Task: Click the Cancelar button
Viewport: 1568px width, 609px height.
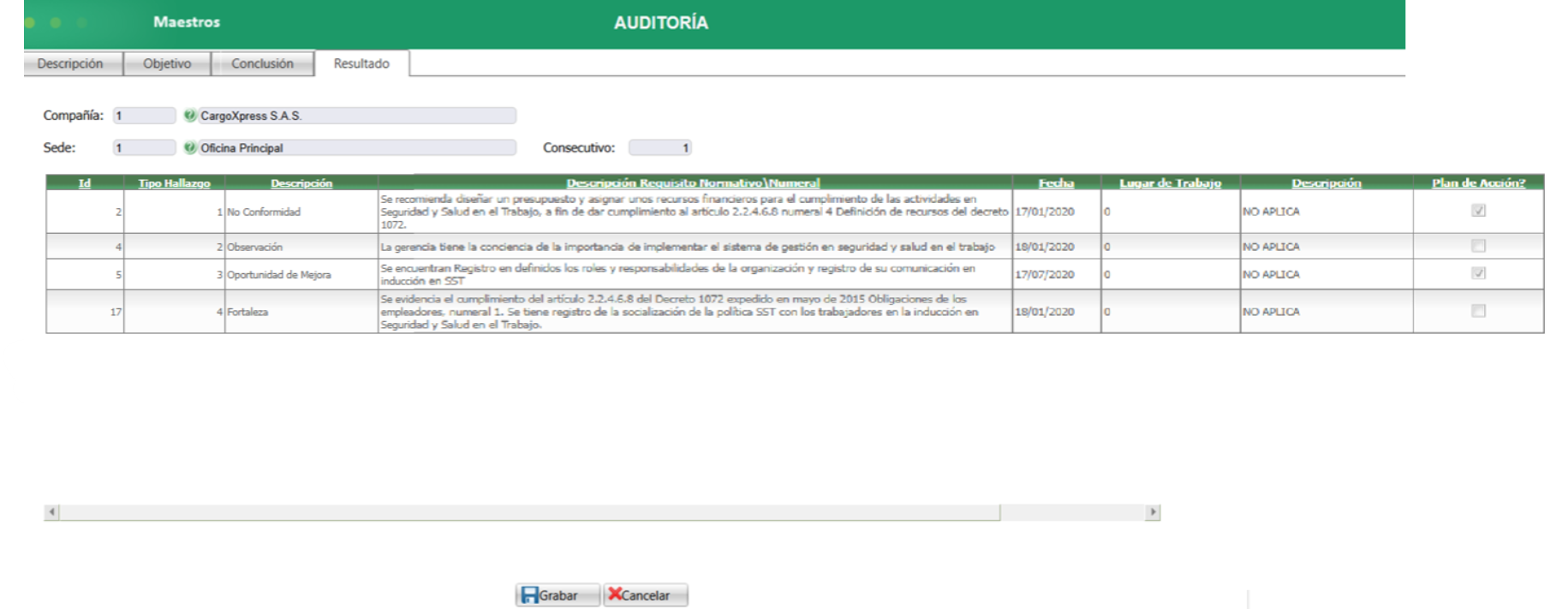Action: pos(646,595)
